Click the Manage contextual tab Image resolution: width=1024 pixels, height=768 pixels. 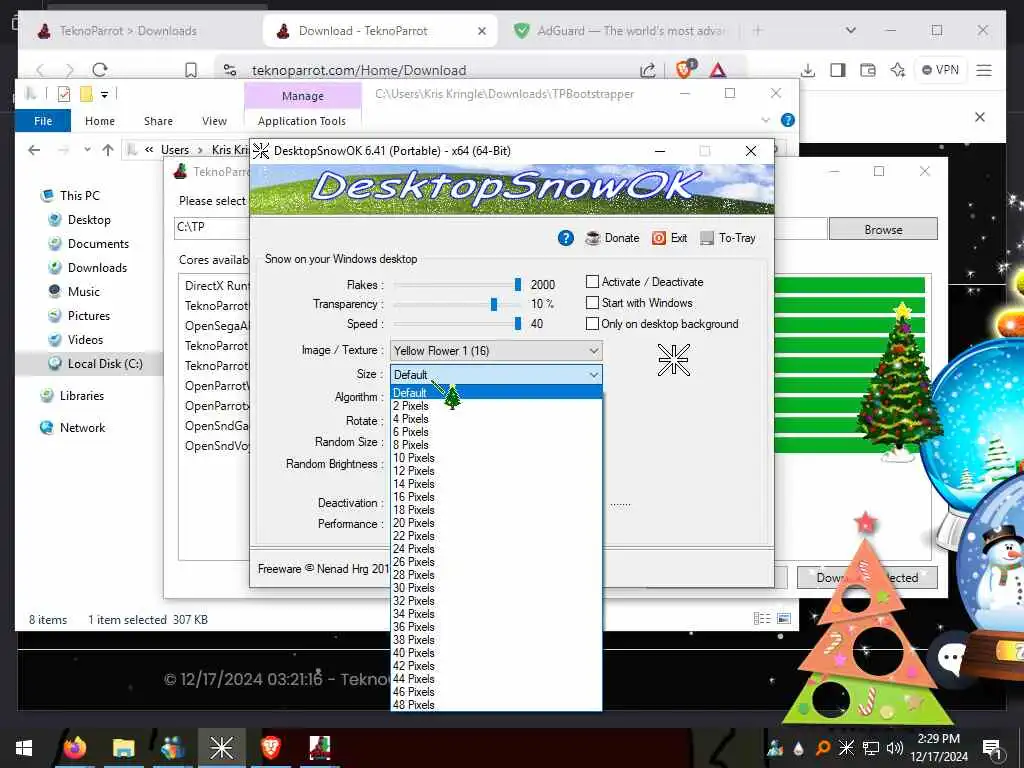click(303, 96)
